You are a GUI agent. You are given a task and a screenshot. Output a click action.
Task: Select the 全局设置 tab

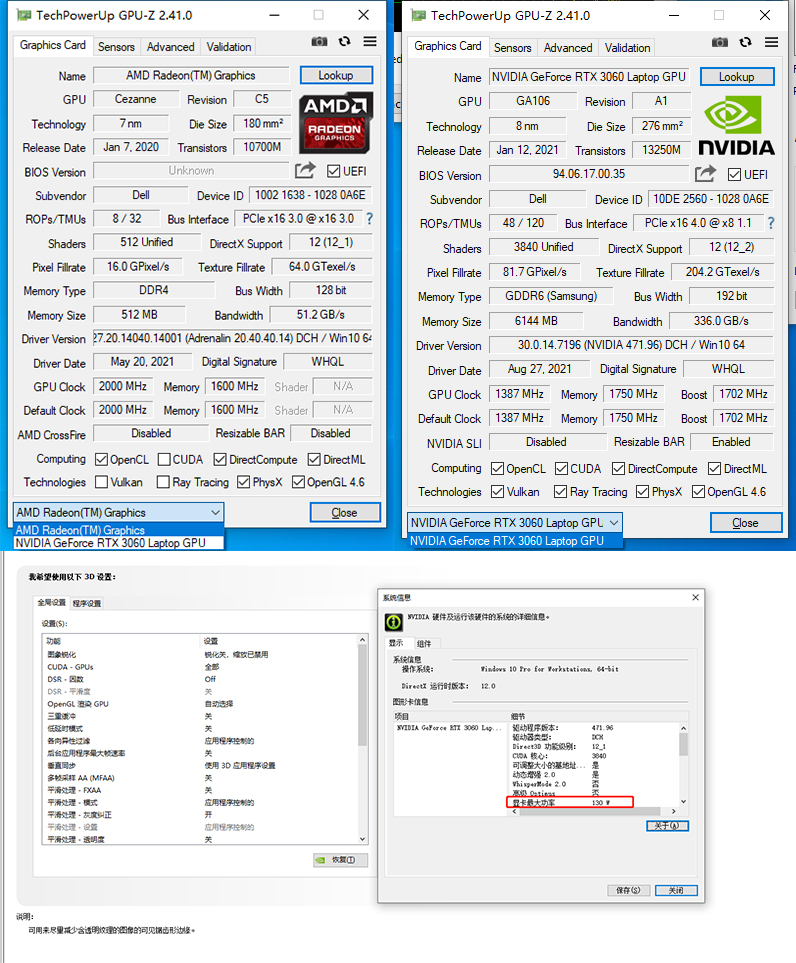point(52,602)
